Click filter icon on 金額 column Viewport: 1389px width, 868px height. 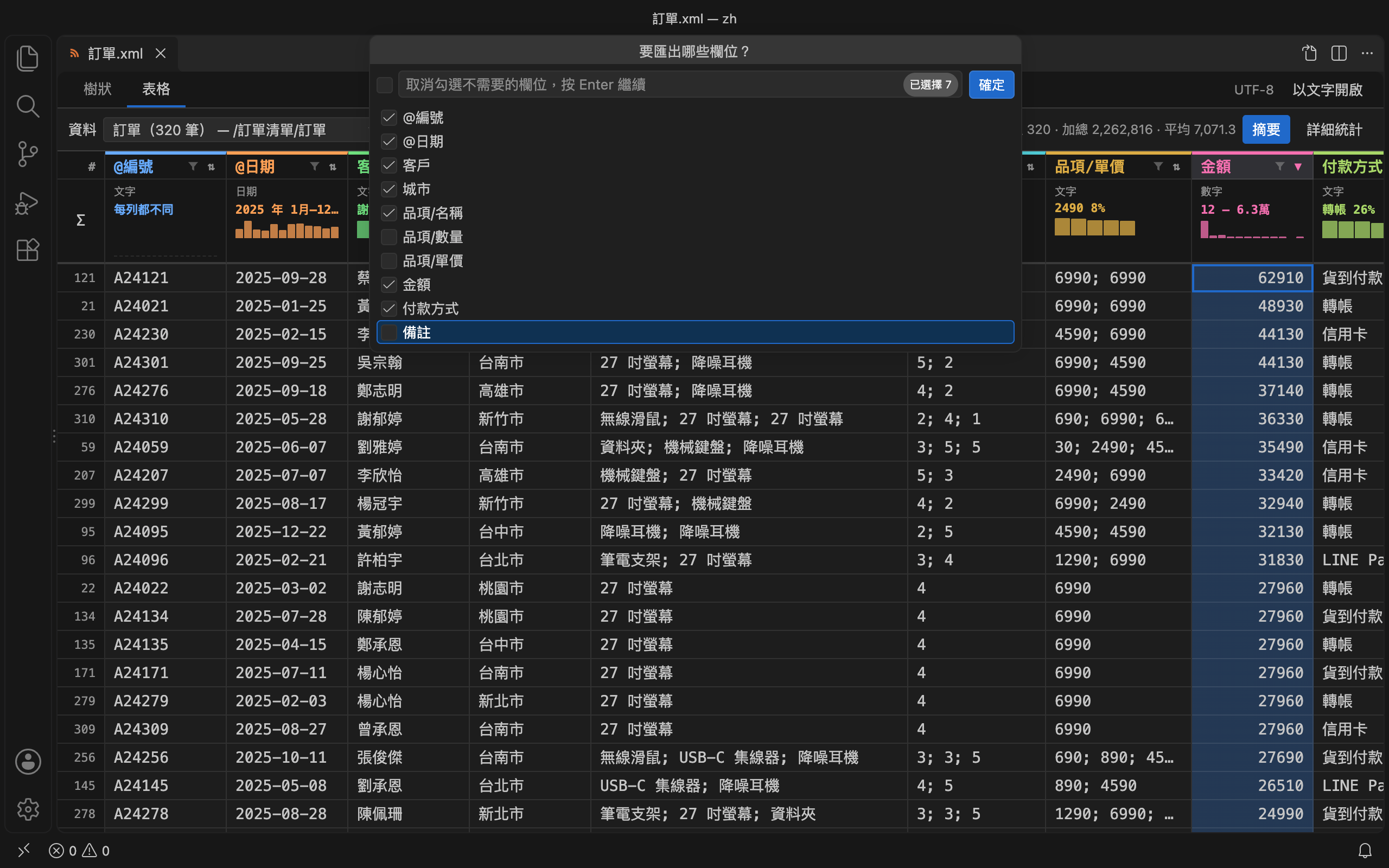point(1279,167)
